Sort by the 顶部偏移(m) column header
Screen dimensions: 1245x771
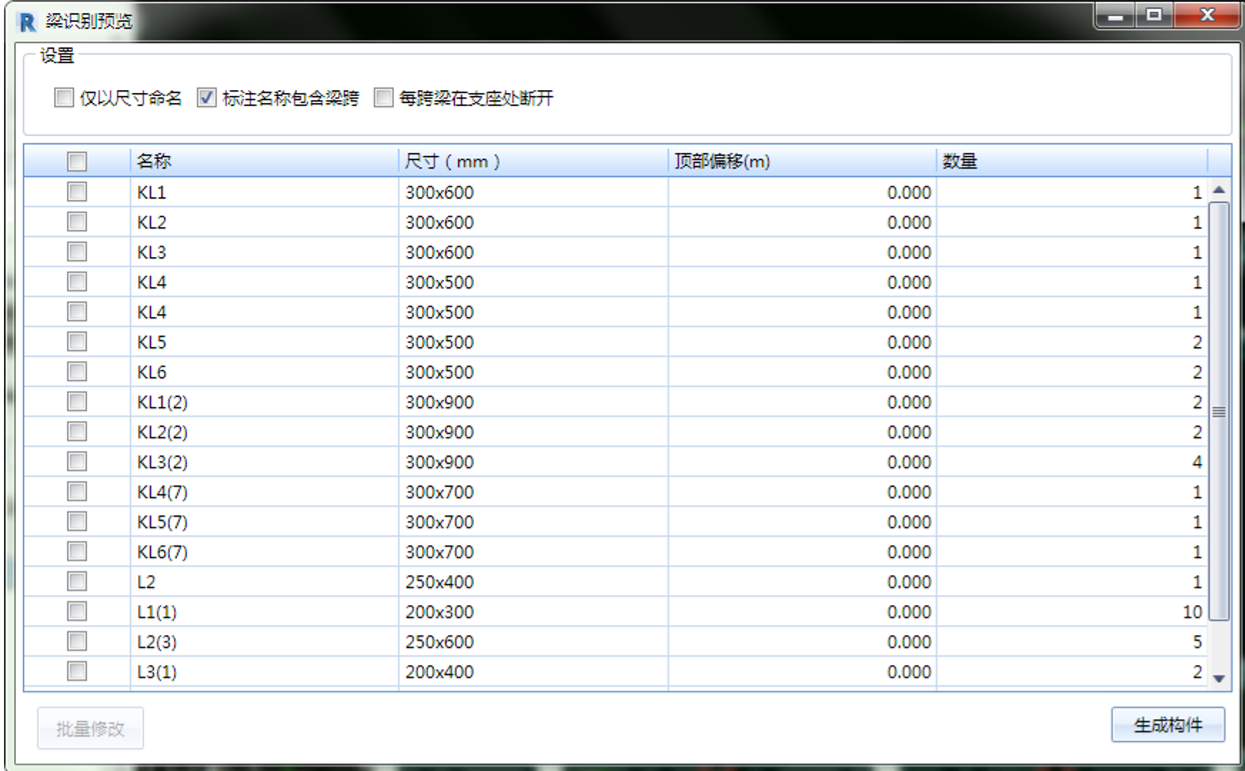tap(802, 161)
